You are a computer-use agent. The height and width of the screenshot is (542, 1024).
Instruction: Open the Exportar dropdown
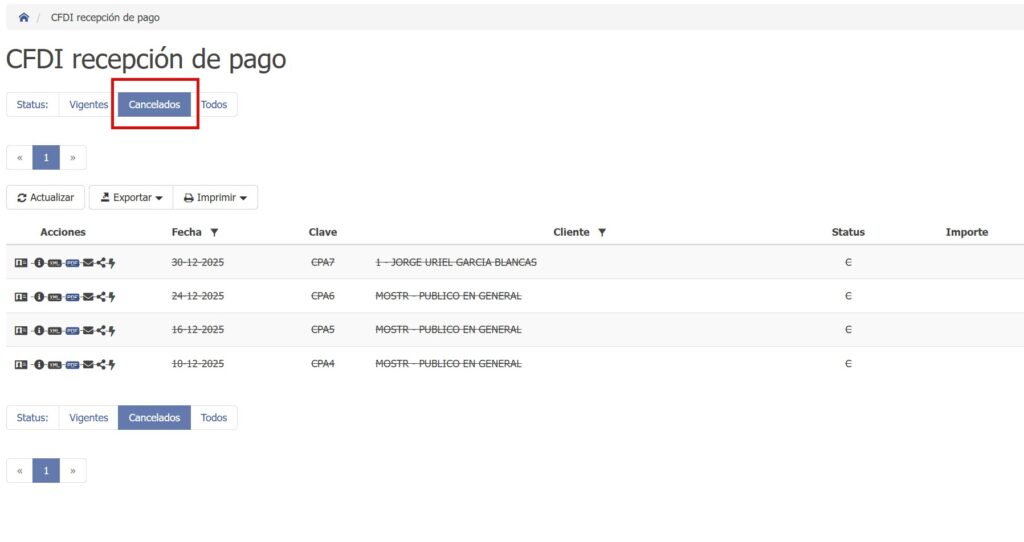coord(131,198)
